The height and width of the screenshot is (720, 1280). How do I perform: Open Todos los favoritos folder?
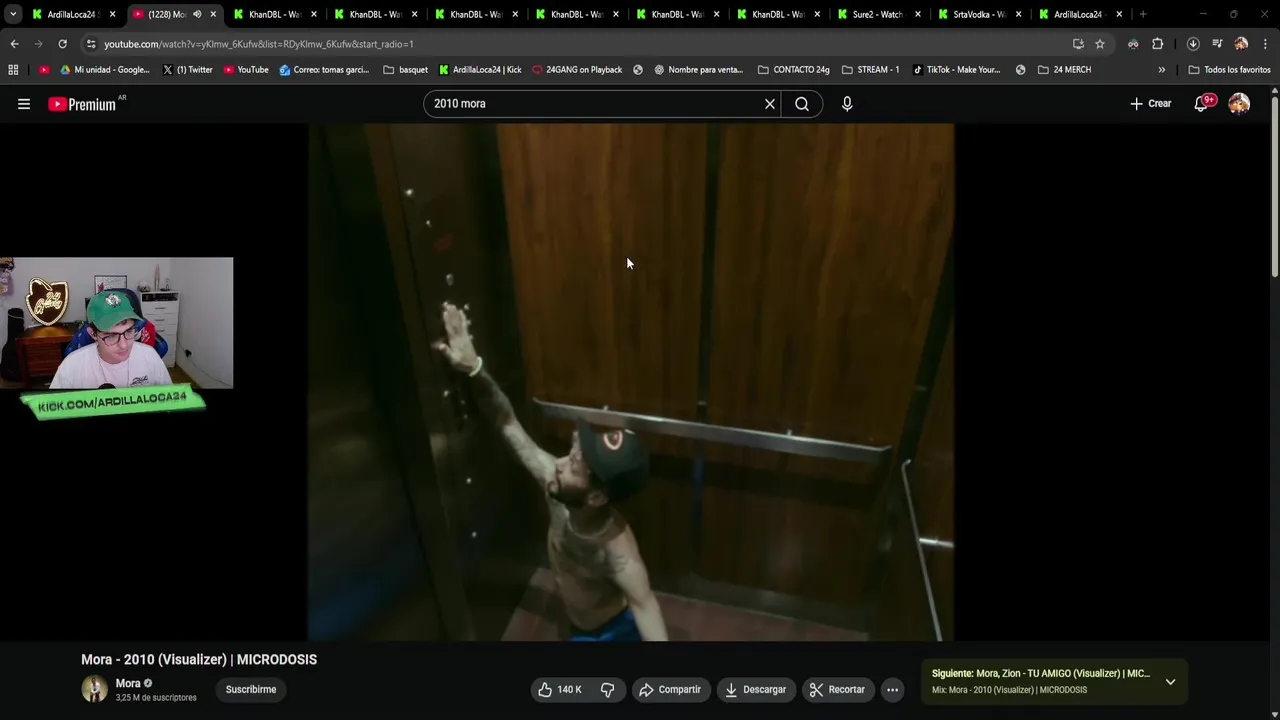tap(1229, 70)
